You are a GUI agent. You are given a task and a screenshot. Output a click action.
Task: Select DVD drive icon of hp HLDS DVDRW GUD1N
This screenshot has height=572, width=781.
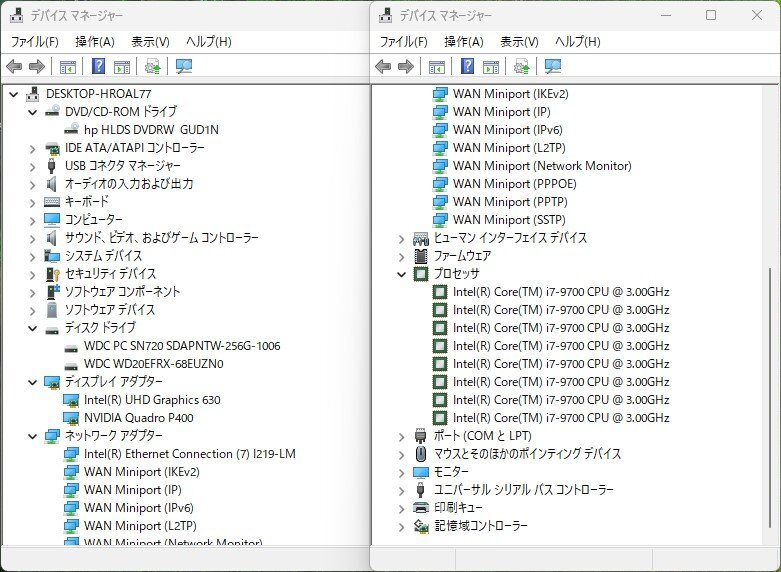[71, 130]
